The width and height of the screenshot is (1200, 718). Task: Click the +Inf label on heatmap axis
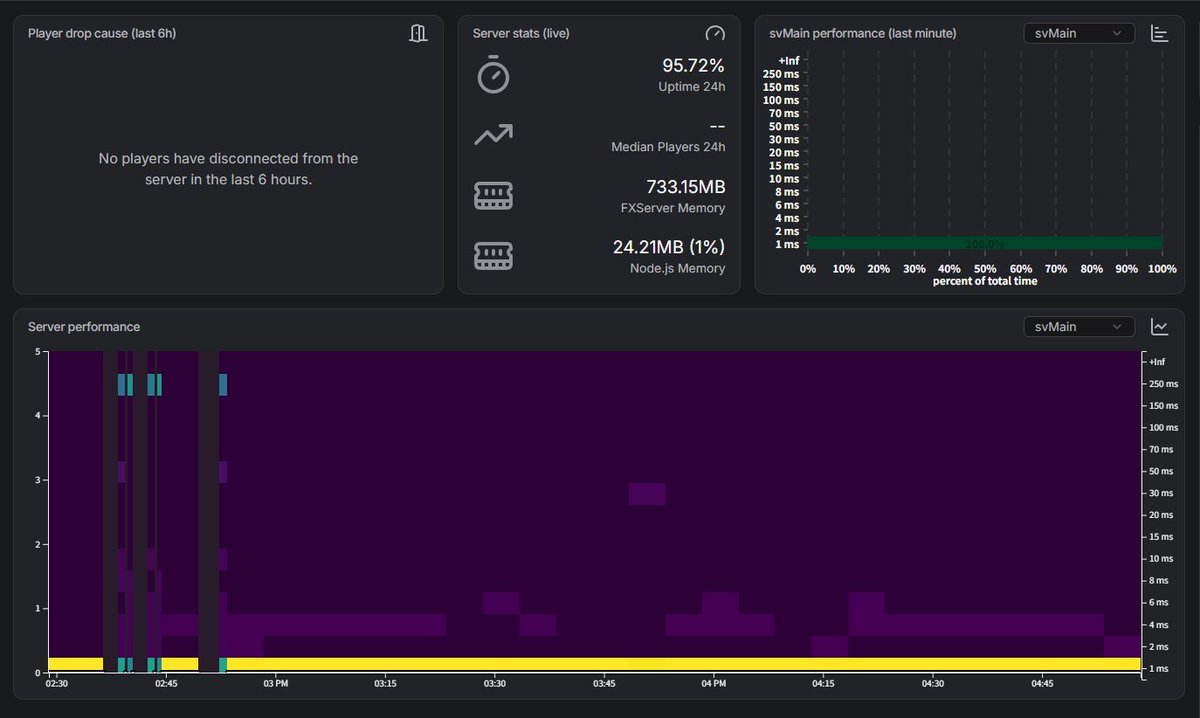tap(1156, 362)
